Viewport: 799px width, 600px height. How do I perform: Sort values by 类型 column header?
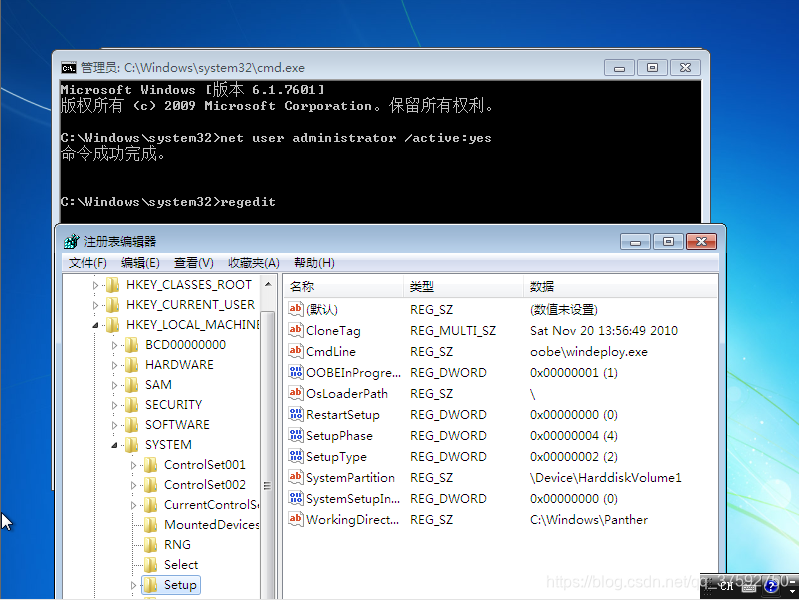point(463,286)
